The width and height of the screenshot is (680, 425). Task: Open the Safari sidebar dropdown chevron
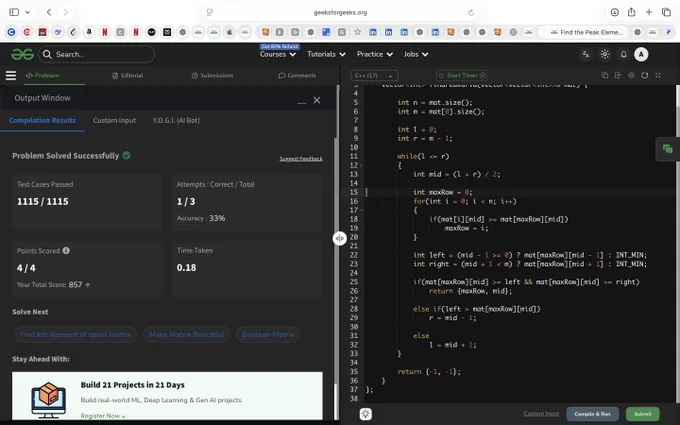pyautogui.click(x=27, y=12)
